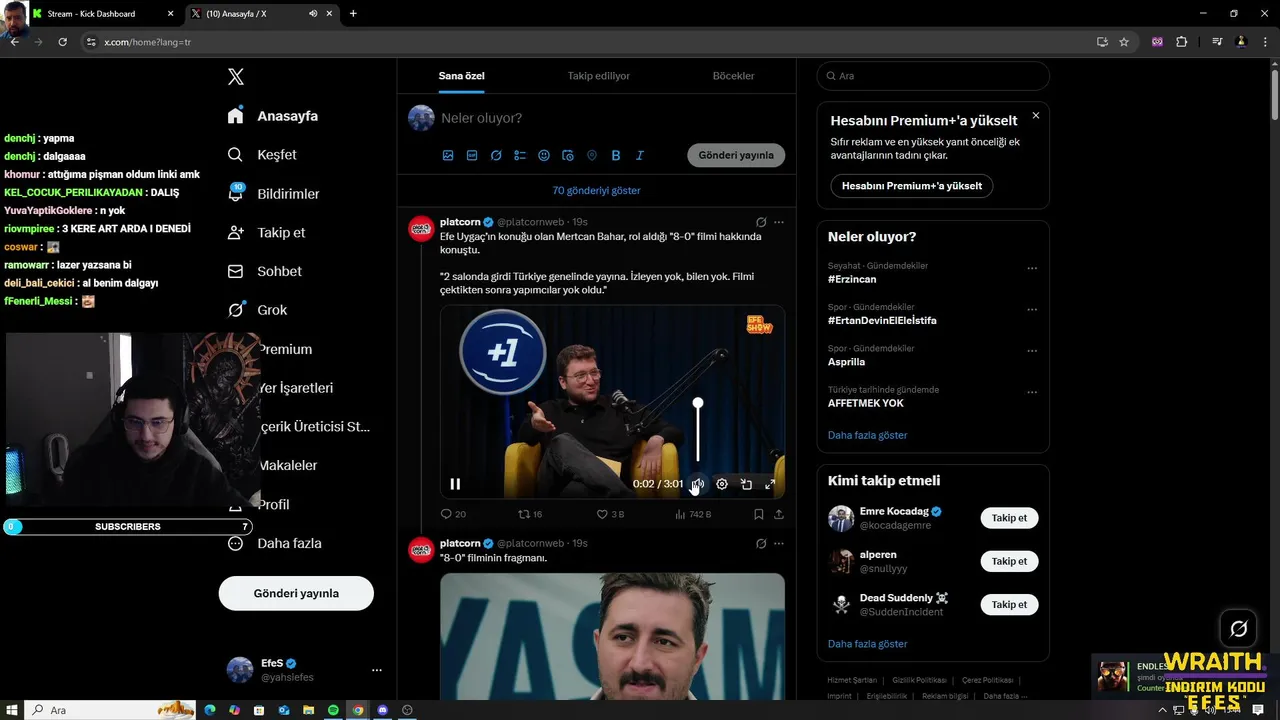The image size is (1280, 720).
Task: Open more options on first post
Action: point(779,222)
